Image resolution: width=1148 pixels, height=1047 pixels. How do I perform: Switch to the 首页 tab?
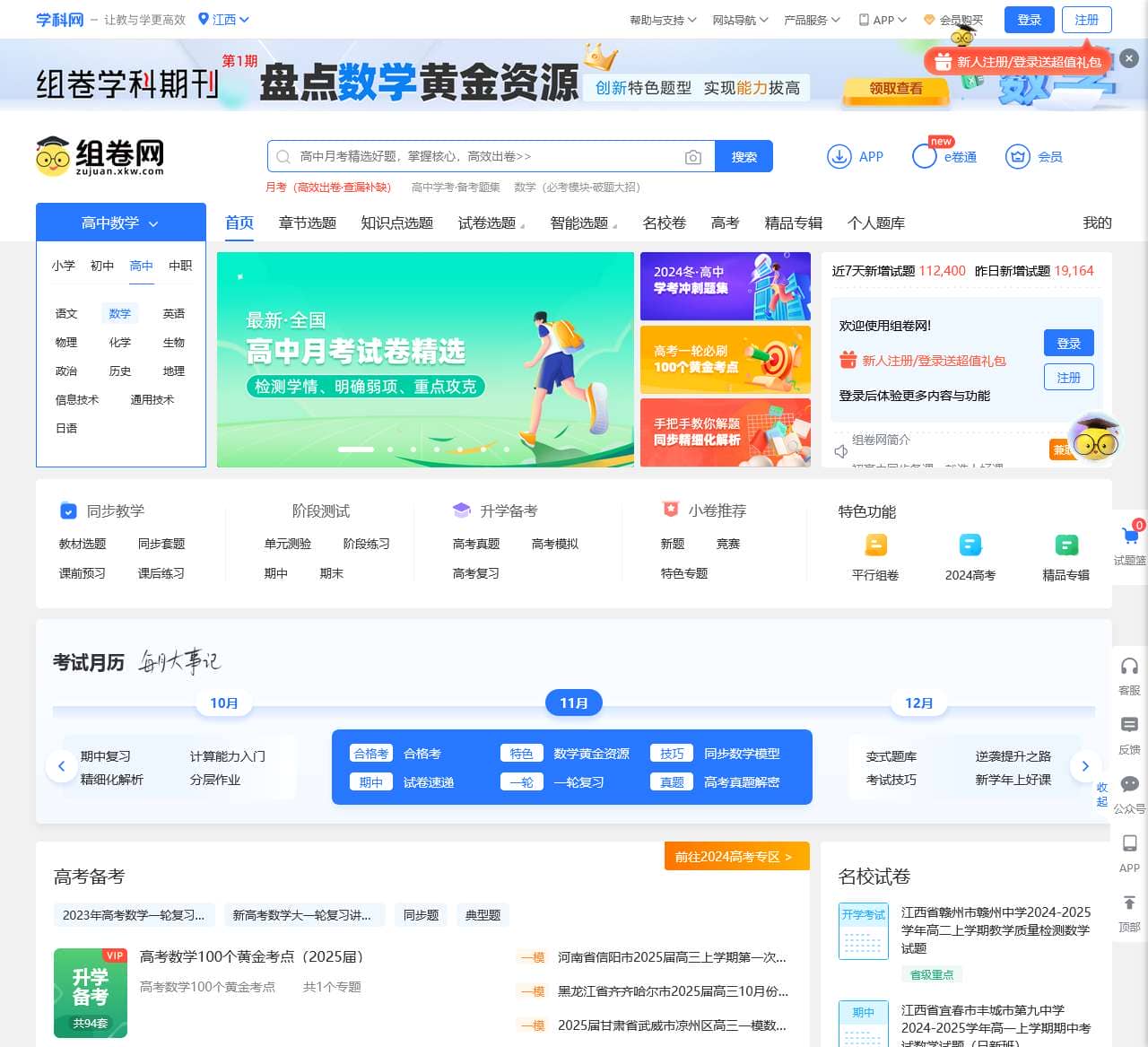[239, 222]
